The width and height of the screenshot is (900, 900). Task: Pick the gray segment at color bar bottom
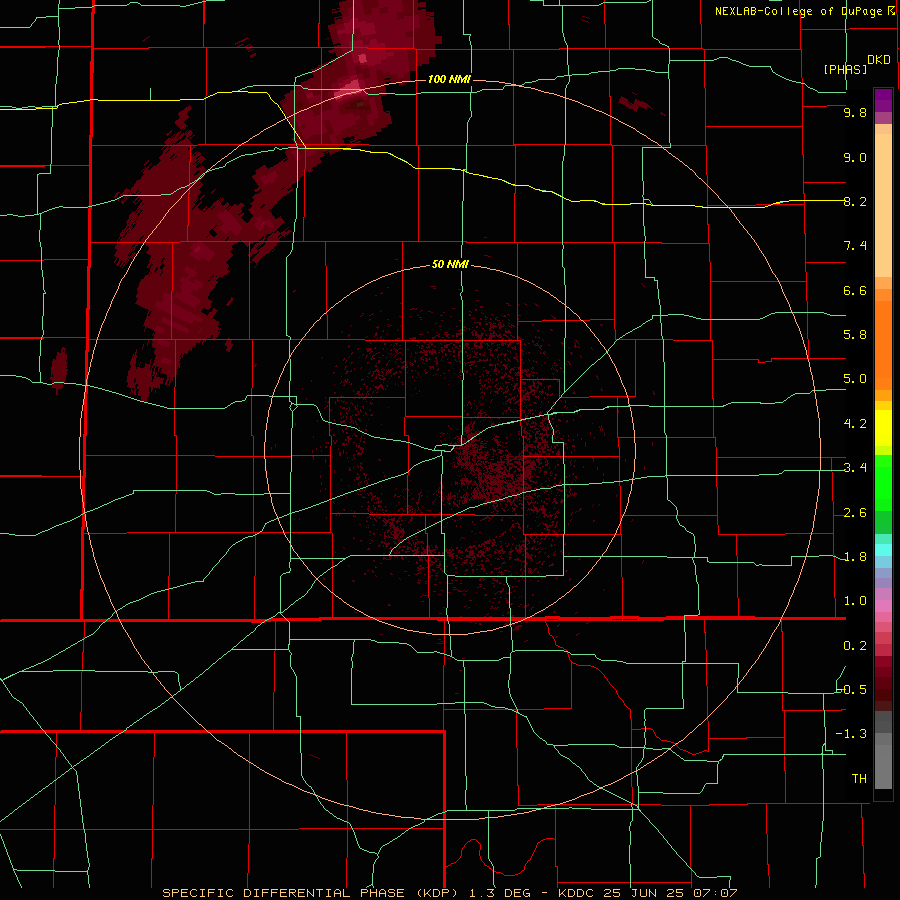coord(883,766)
